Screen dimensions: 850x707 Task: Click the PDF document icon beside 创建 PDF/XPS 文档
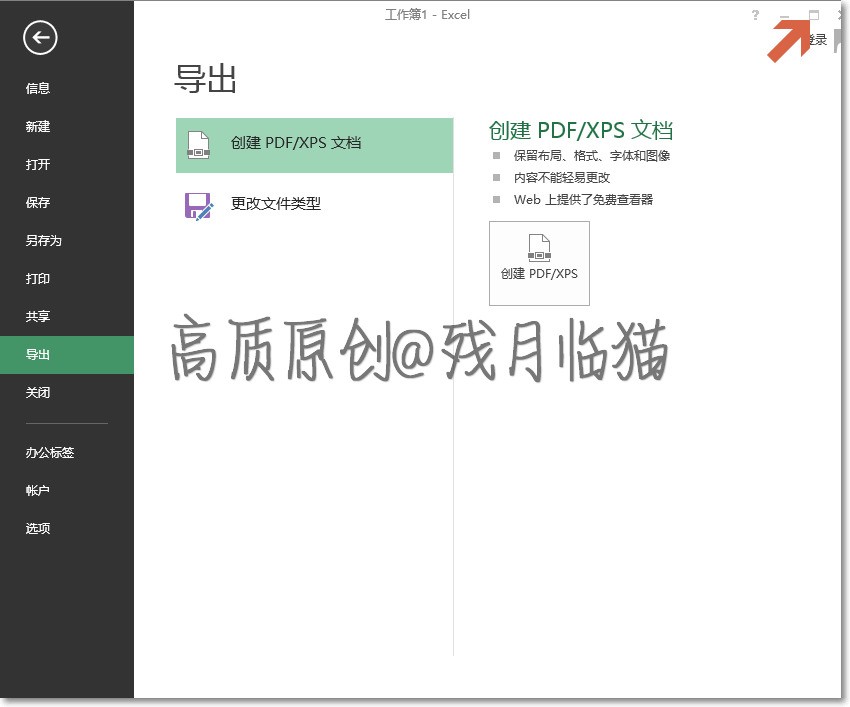coord(198,145)
